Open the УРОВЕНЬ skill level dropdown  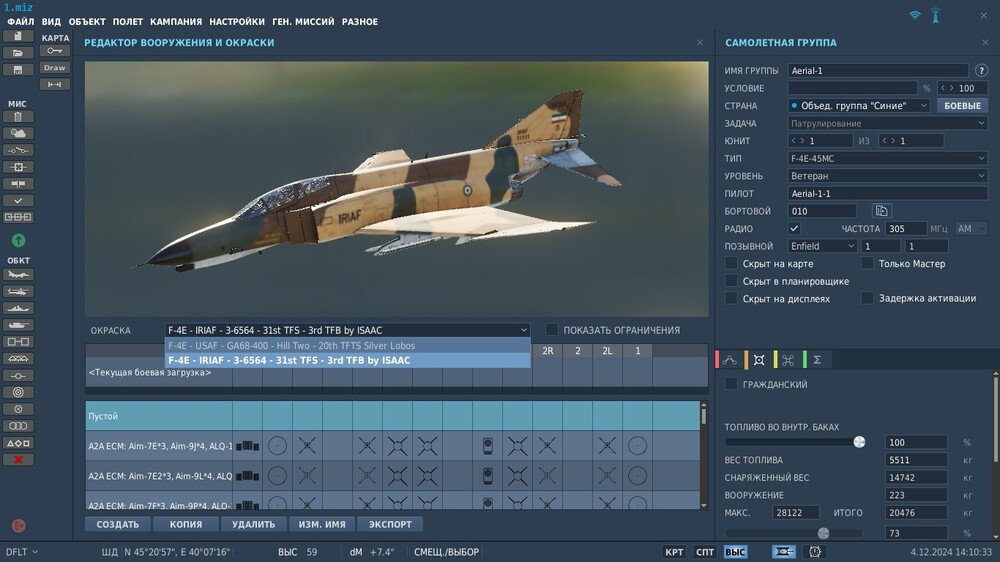click(x=888, y=175)
